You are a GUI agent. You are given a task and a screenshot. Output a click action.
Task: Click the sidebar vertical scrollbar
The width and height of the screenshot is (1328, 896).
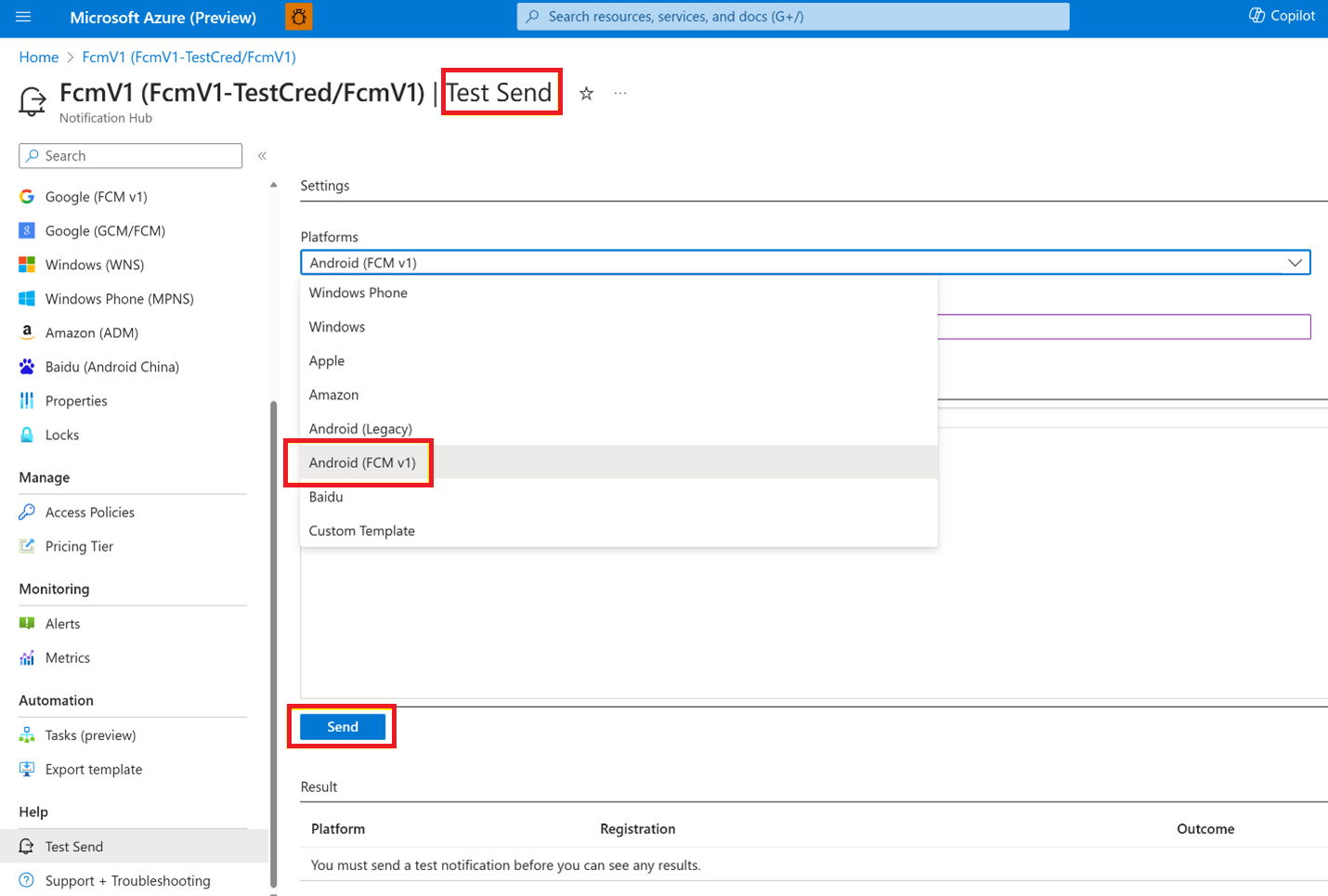273,643
